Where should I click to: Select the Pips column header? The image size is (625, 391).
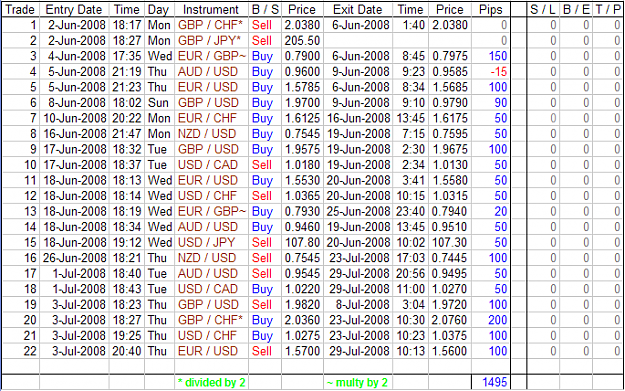(x=491, y=9)
